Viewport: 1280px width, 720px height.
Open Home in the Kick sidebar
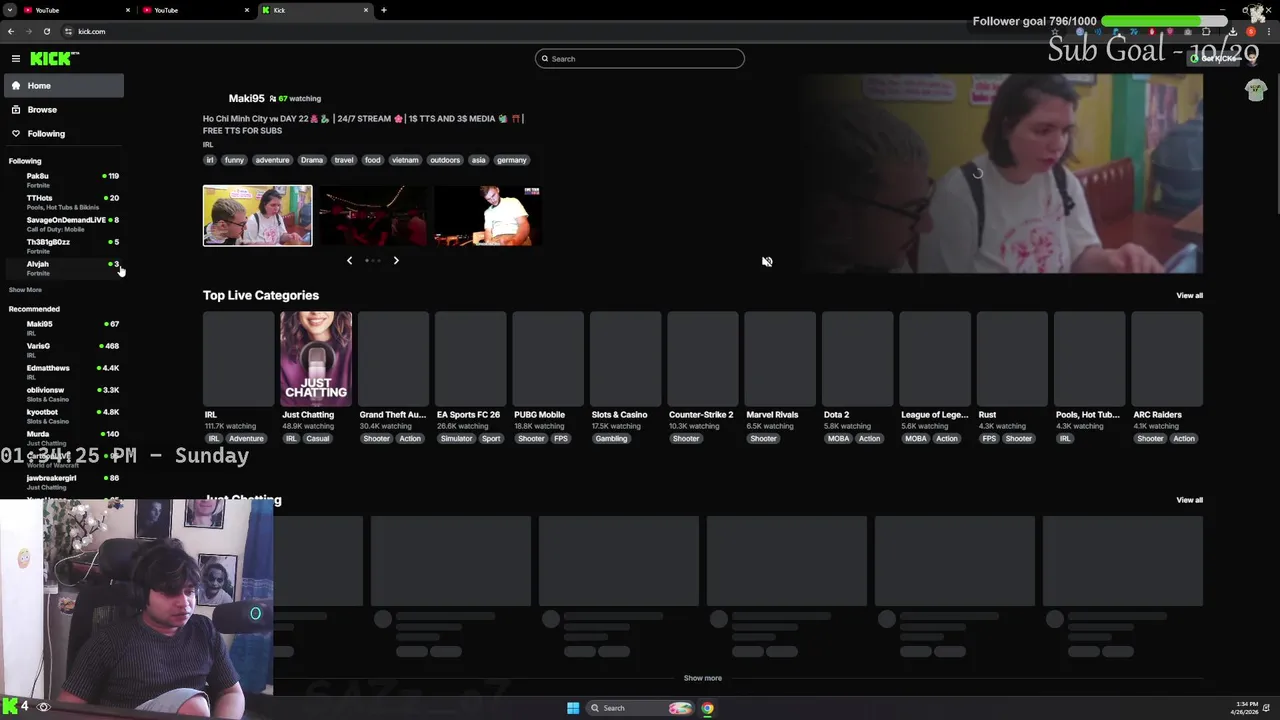click(x=64, y=86)
